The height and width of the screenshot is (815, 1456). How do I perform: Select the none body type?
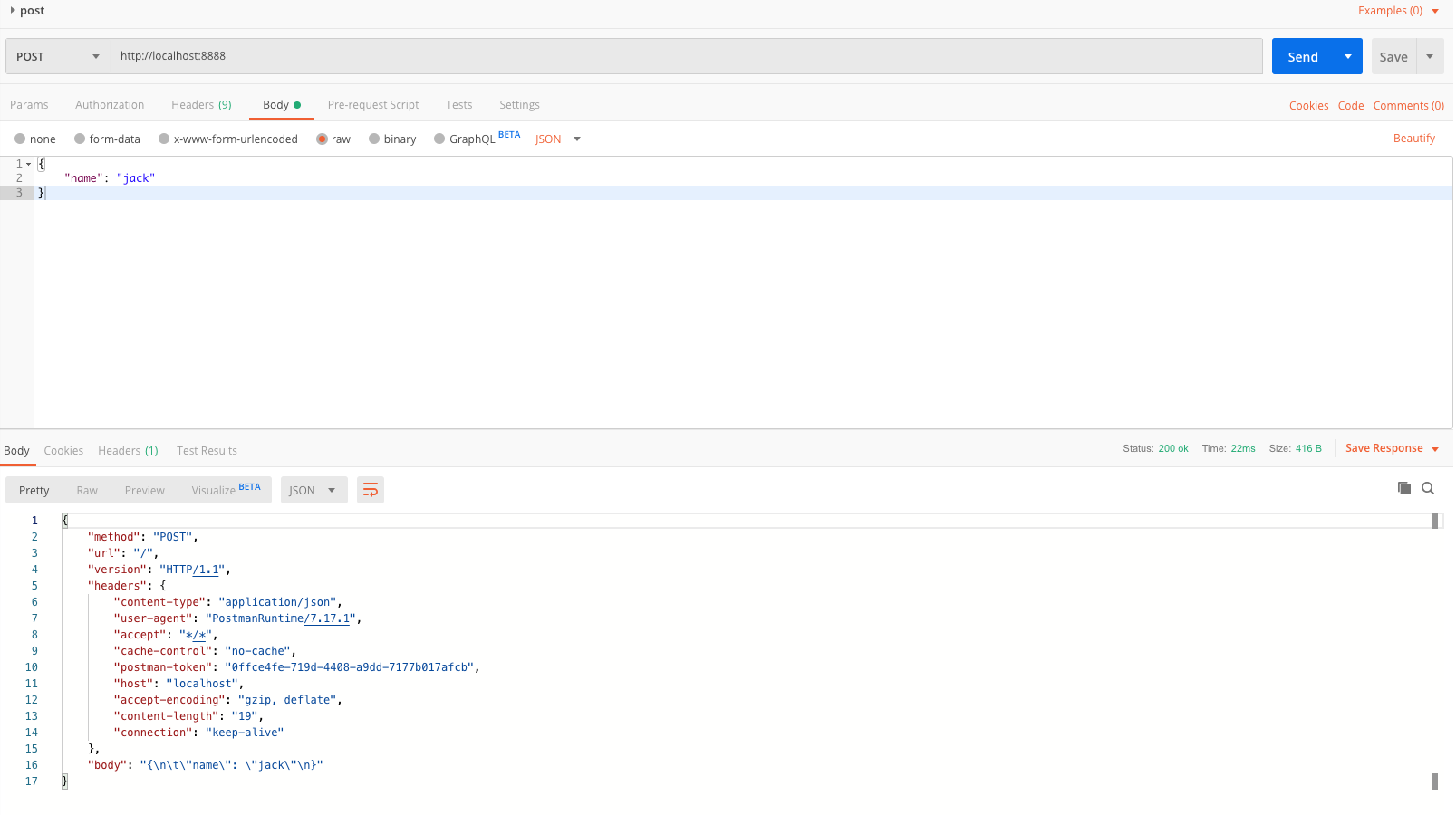[35, 139]
